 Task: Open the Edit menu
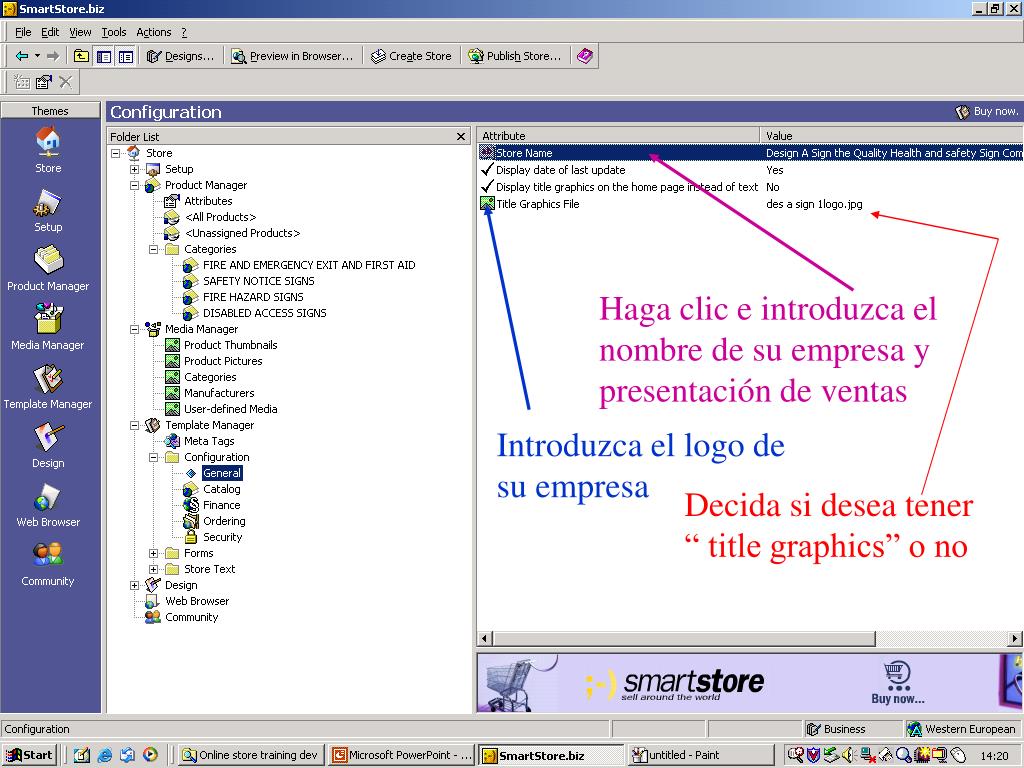tap(50, 32)
